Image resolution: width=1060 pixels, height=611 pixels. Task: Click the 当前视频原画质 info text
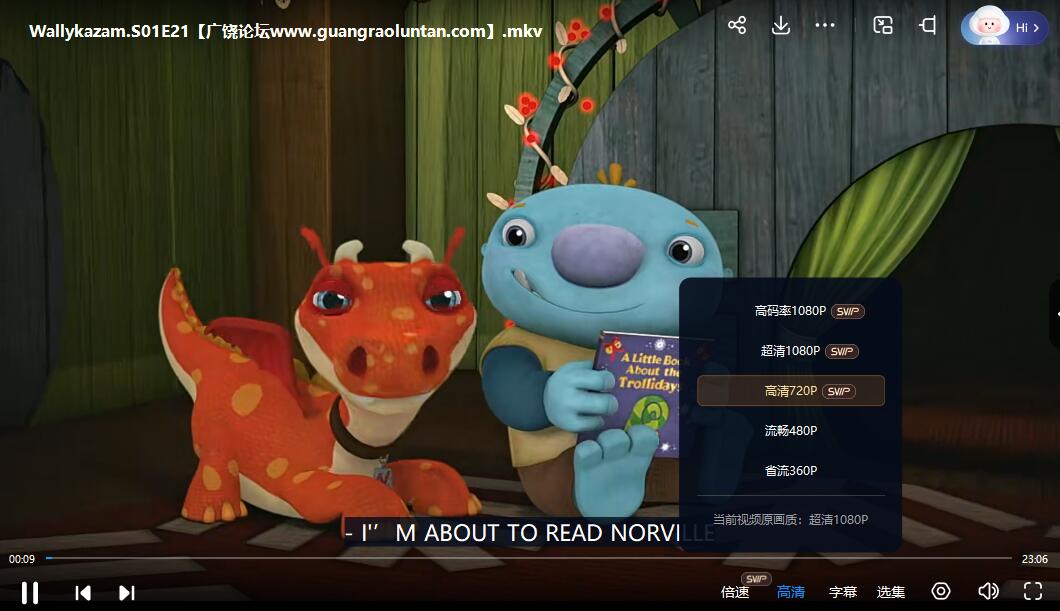[791, 519]
